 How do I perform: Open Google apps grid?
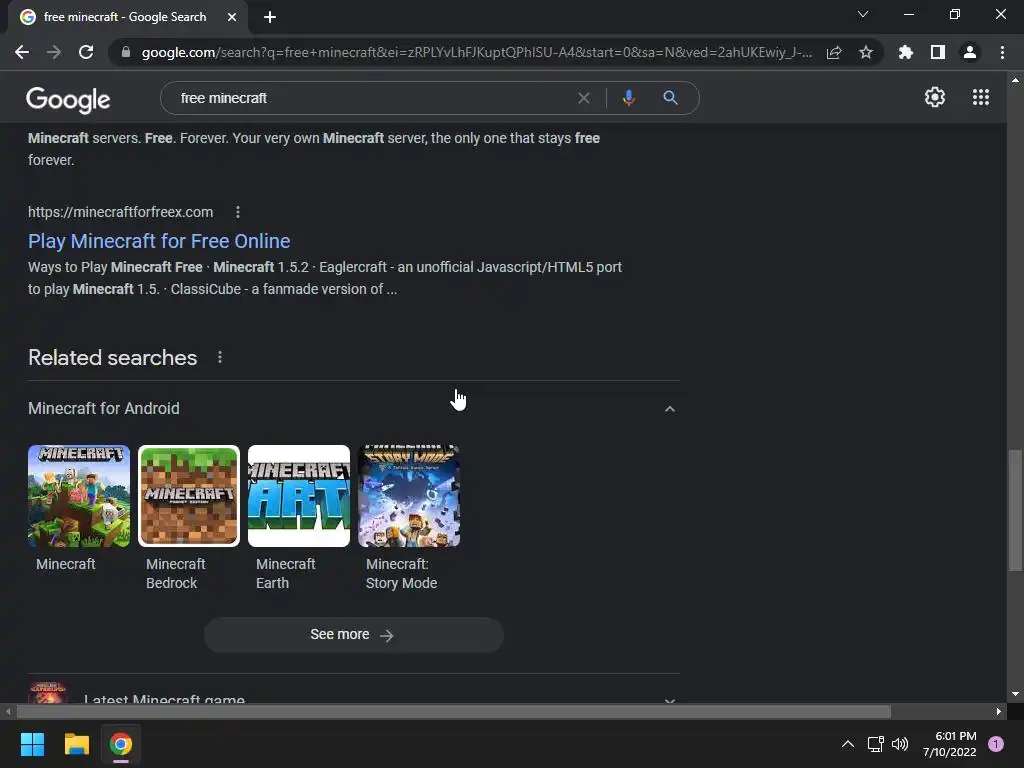[x=981, y=97]
